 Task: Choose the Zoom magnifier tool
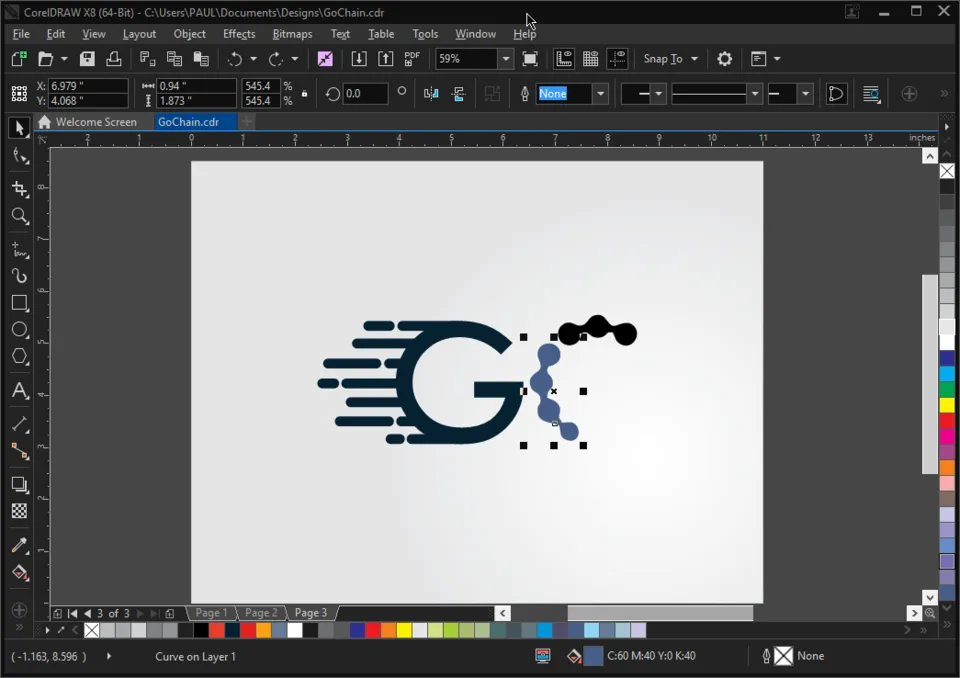pyautogui.click(x=20, y=216)
